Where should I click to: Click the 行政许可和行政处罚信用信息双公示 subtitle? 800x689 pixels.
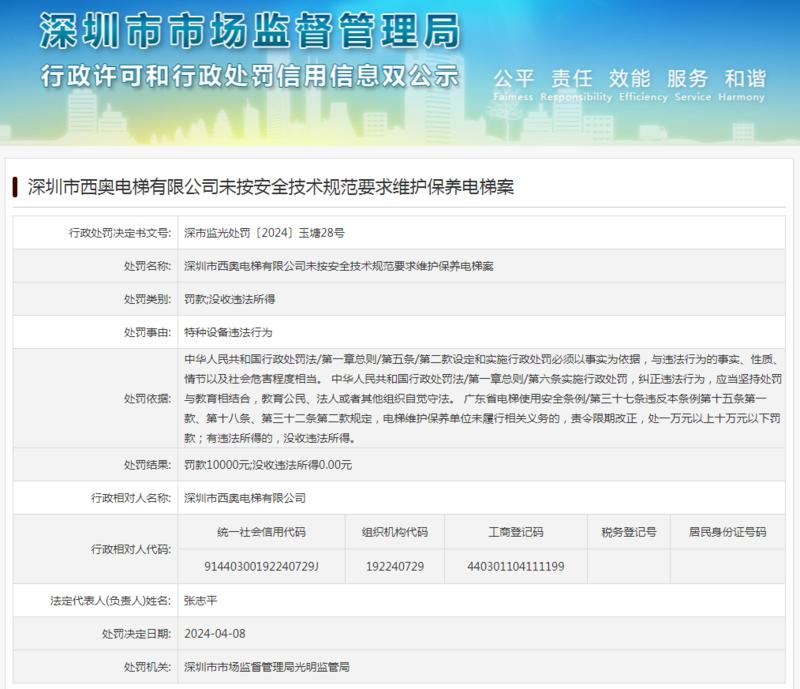pos(250,77)
